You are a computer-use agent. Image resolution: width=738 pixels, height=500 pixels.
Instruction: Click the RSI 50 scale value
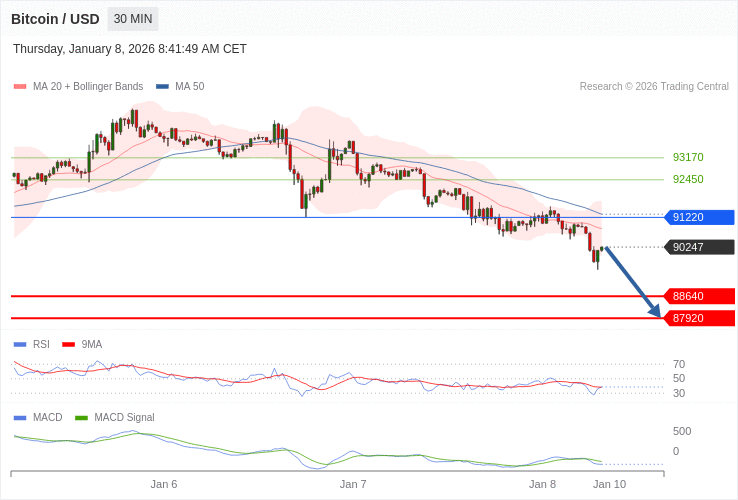(x=679, y=379)
